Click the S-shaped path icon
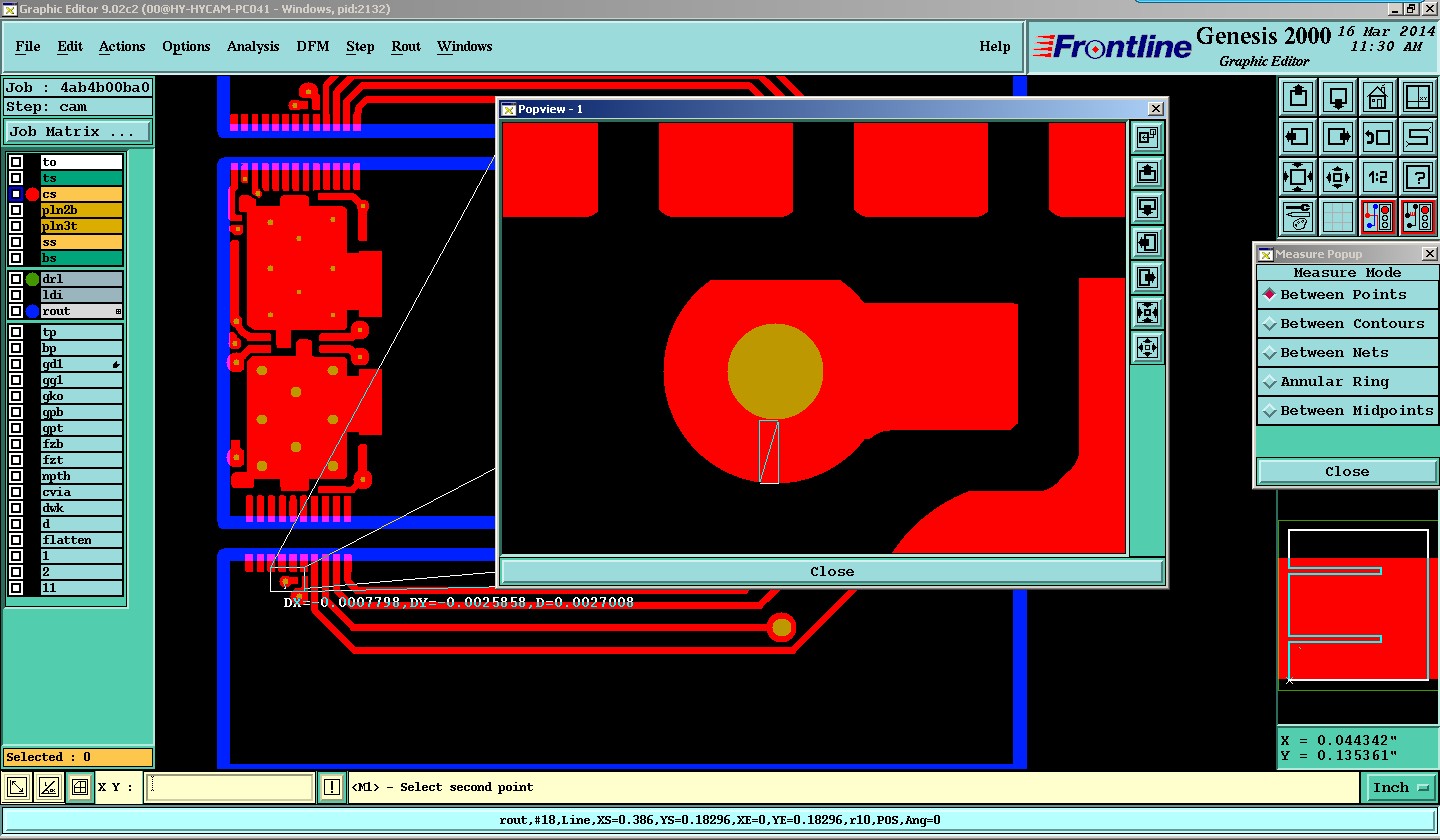Image resolution: width=1440 pixels, height=840 pixels. coord(1418,137)
